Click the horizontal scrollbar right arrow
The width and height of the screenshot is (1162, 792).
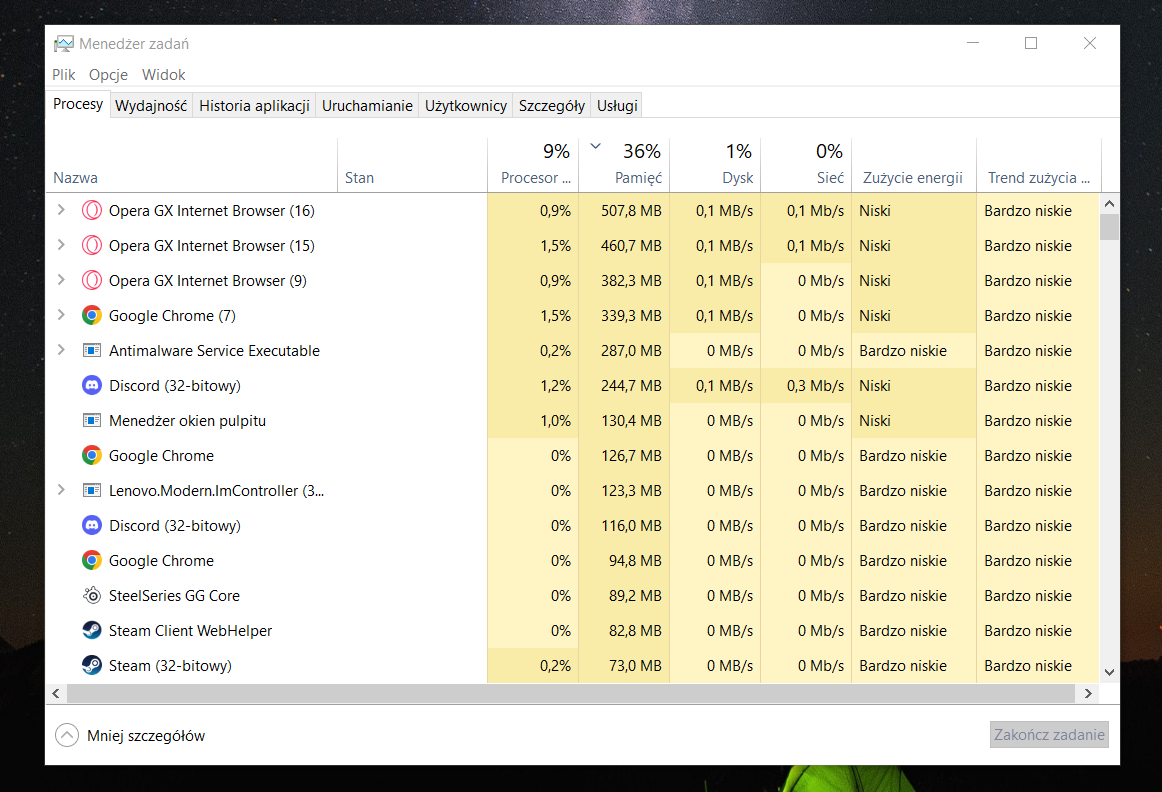point(1088,693)
